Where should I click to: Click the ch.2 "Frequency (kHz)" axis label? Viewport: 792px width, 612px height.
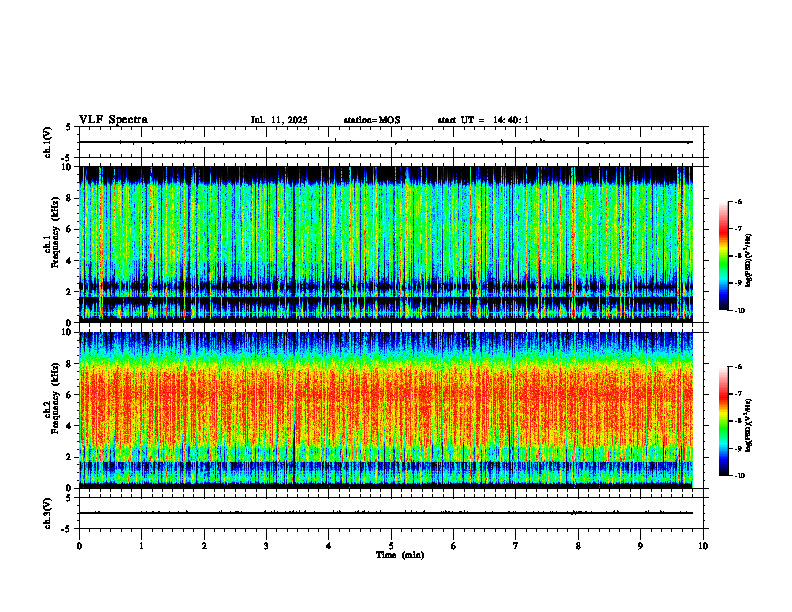click(x=55, y=398)
